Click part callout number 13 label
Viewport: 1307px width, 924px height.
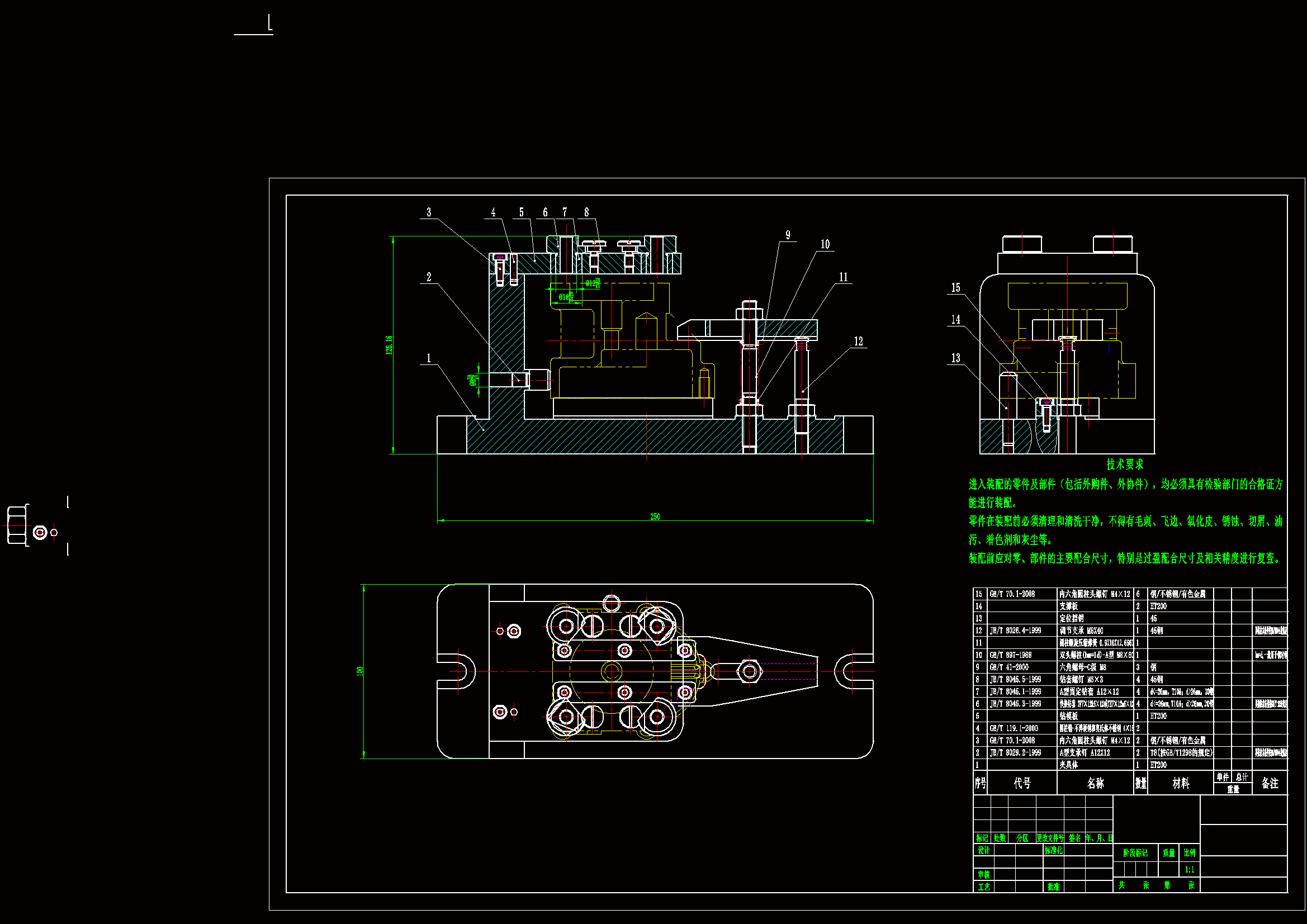pos(956,358)
